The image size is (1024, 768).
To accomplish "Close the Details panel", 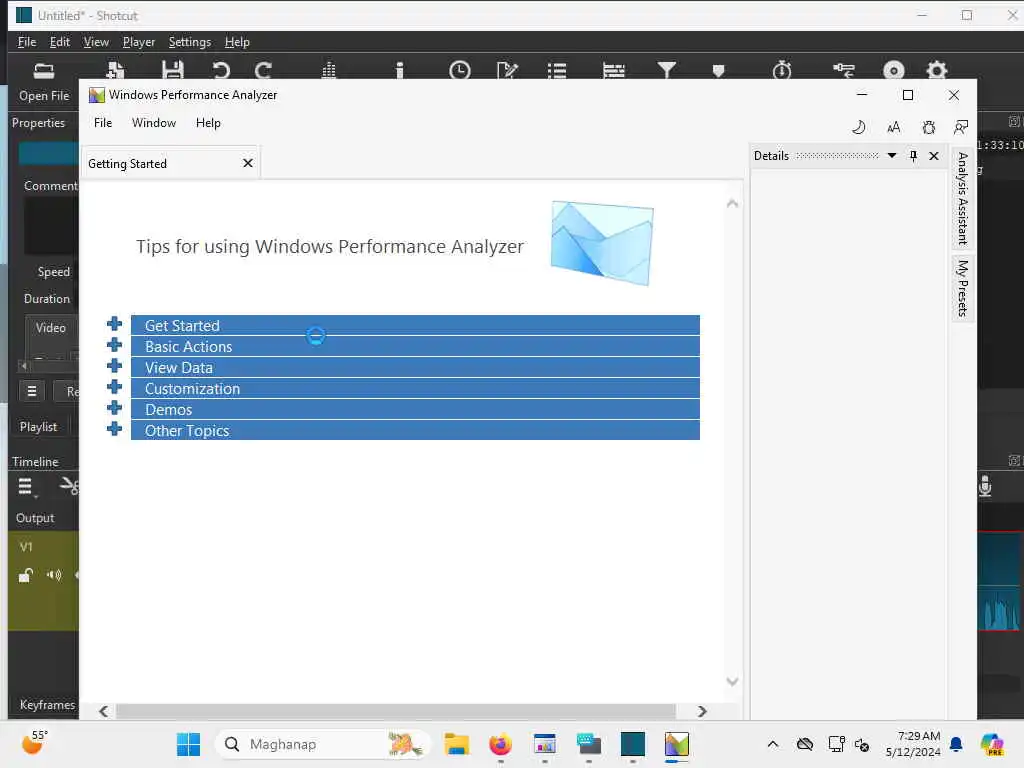I will coord(934,155).
